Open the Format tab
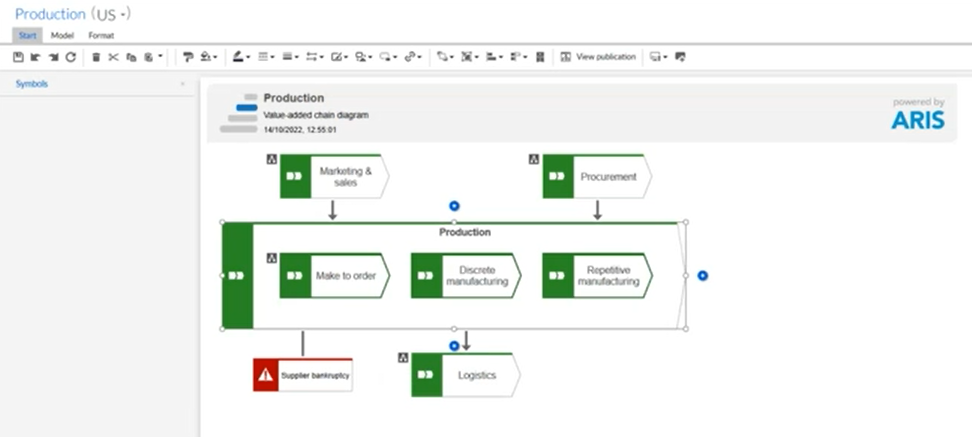The width and height of the screenshot is (972, 437). [101, 35]
